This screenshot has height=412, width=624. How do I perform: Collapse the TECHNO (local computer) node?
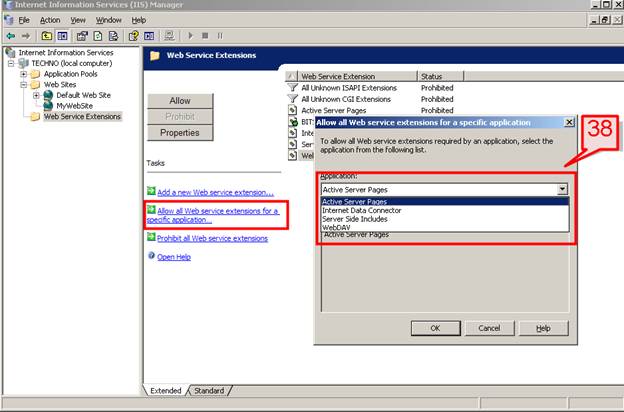11,63
